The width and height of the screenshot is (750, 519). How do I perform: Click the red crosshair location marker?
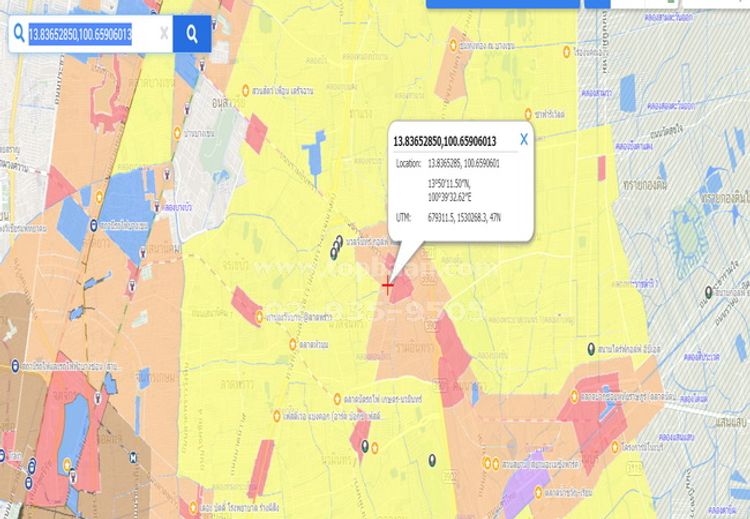point(387,285)
